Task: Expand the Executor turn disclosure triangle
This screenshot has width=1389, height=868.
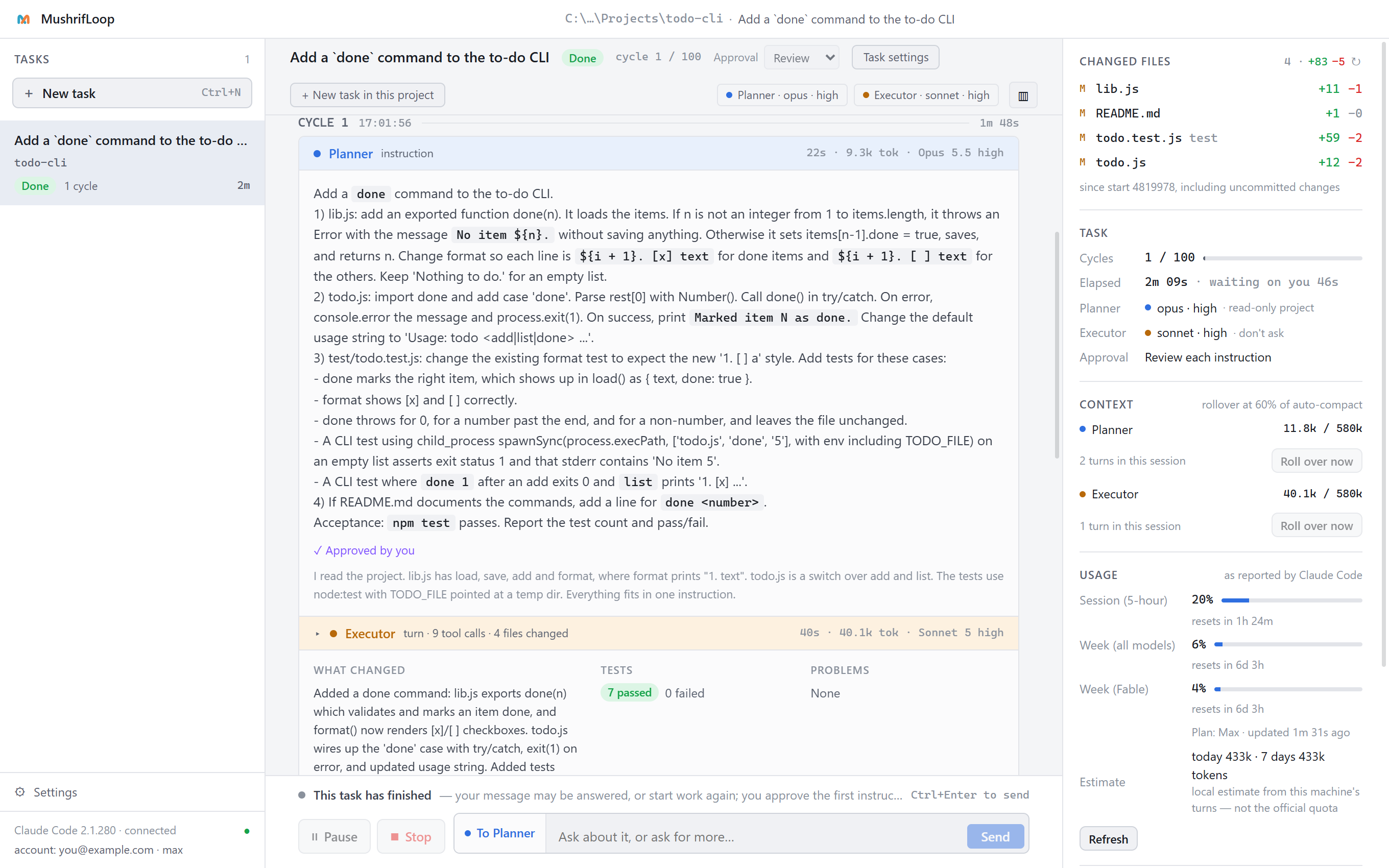Action: click(x=318, y=633)
